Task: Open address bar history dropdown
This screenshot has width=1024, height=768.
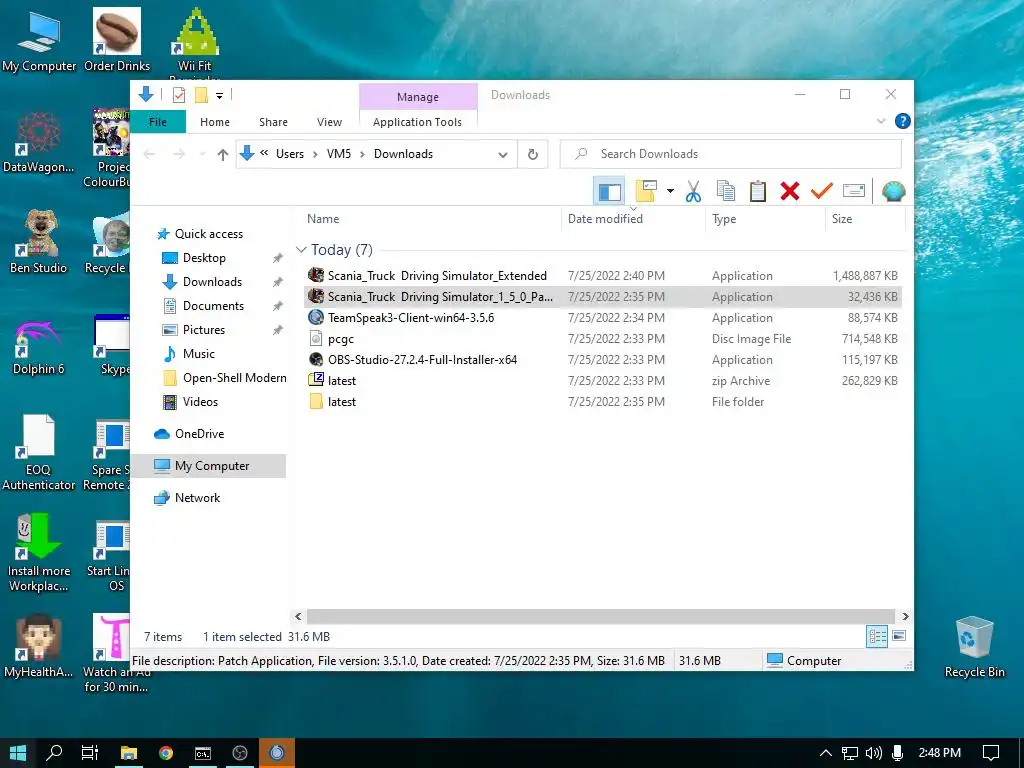Action: (503, 155)
